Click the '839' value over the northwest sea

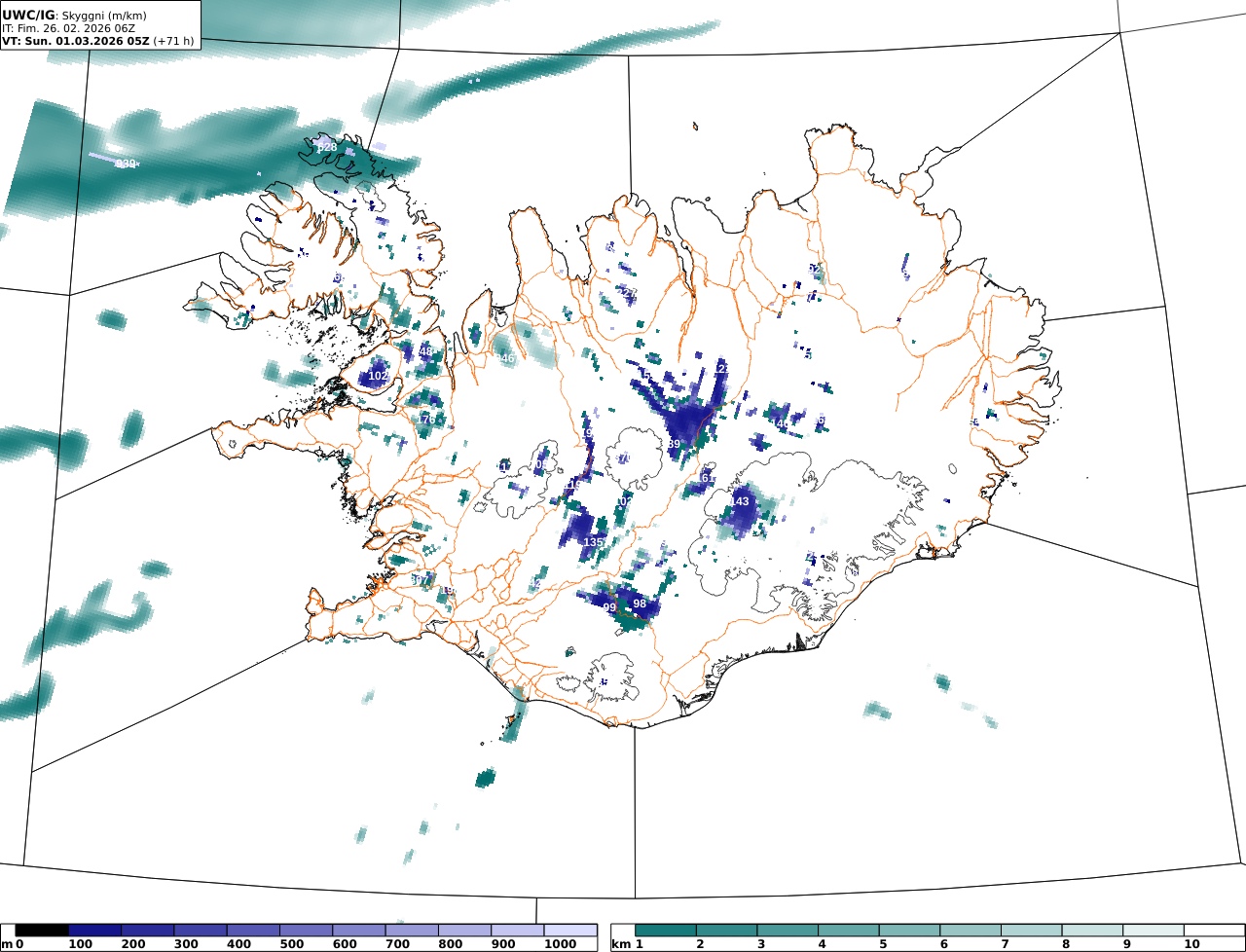(x=126, y=164)
